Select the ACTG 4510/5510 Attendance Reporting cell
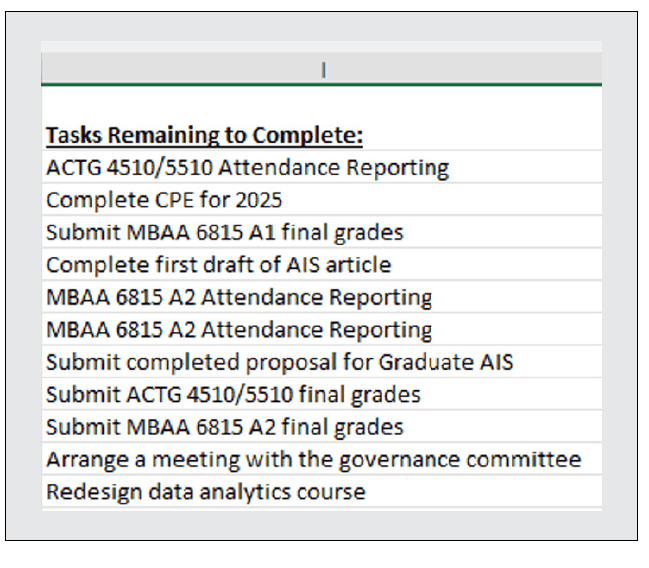 [x=247, y=167]
